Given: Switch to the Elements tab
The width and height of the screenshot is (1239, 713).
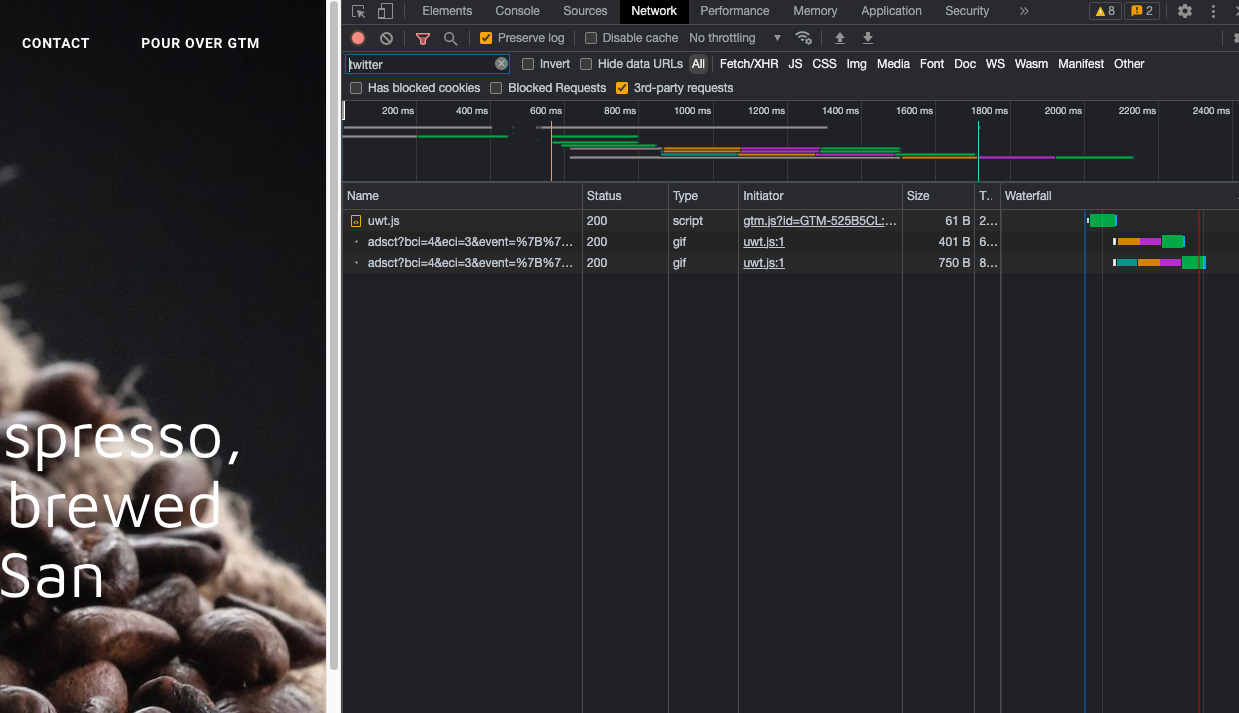Looking at the screenshot, I should pyautogui.click(x=447, y=11).
